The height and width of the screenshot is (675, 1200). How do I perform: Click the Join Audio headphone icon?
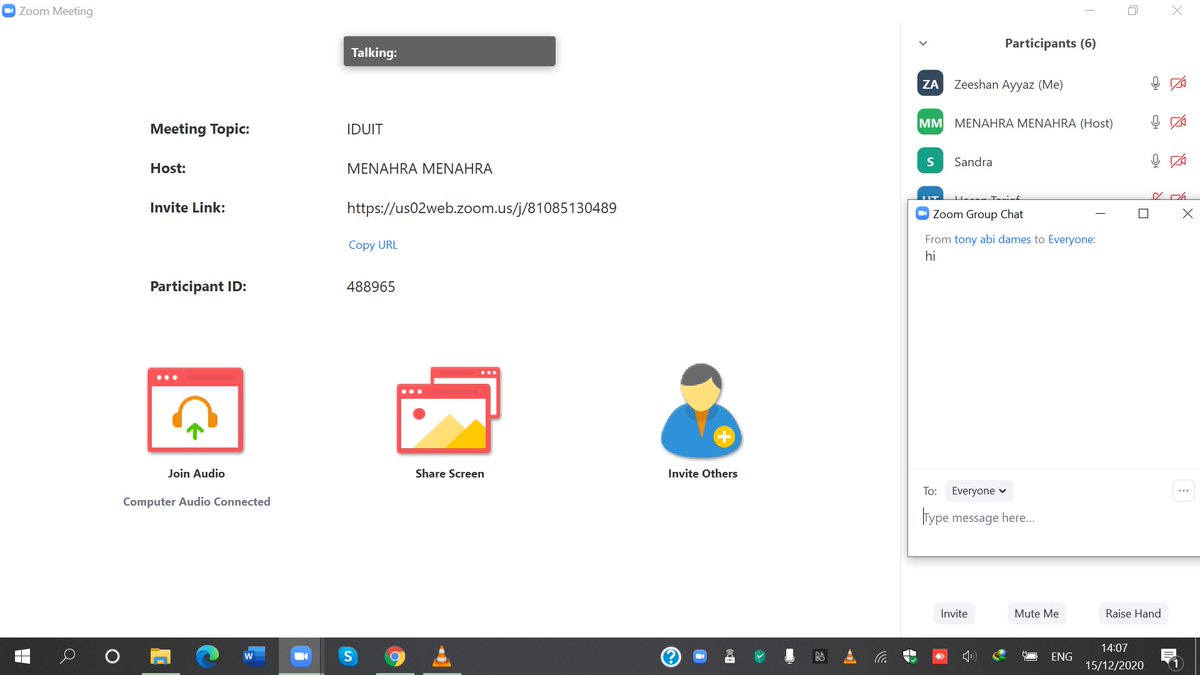195,409
